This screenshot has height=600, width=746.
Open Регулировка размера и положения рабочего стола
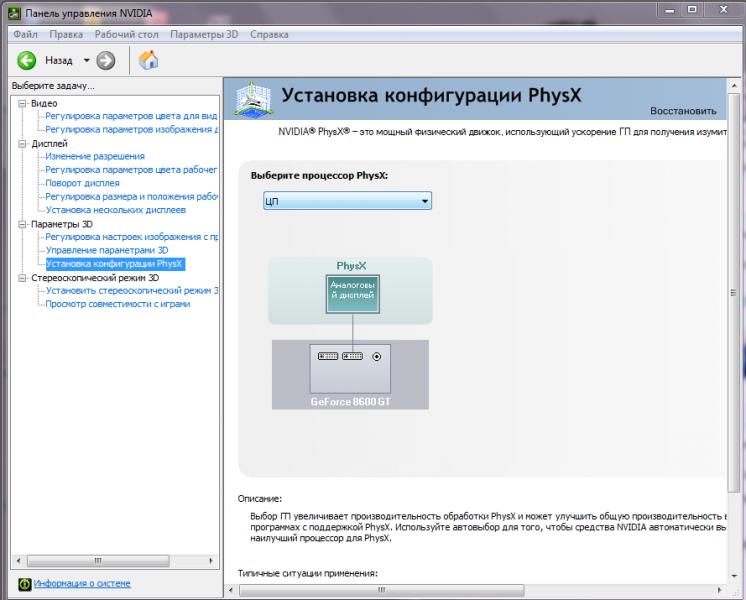click(x=131, y=196)
